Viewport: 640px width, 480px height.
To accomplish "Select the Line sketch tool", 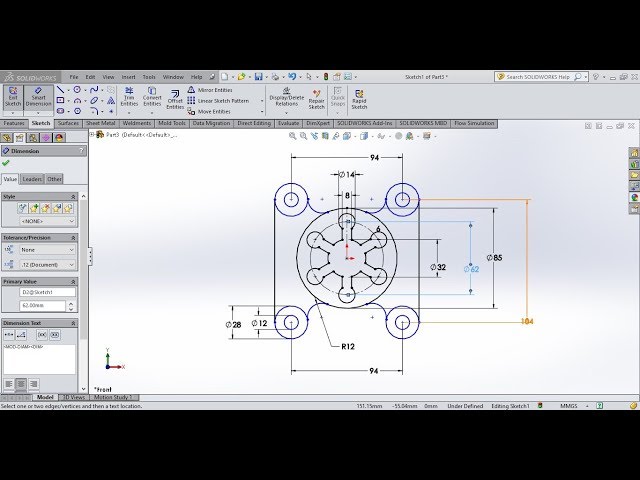I will click(60, 89).
